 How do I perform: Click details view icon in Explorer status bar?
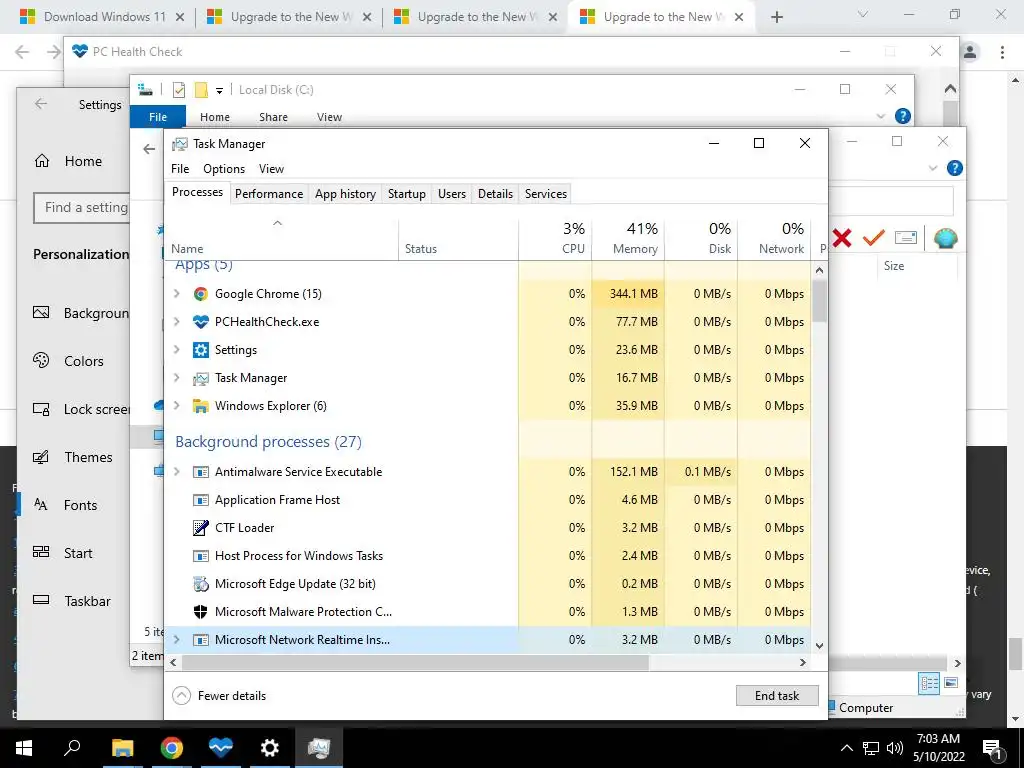[x=929, y=684]
